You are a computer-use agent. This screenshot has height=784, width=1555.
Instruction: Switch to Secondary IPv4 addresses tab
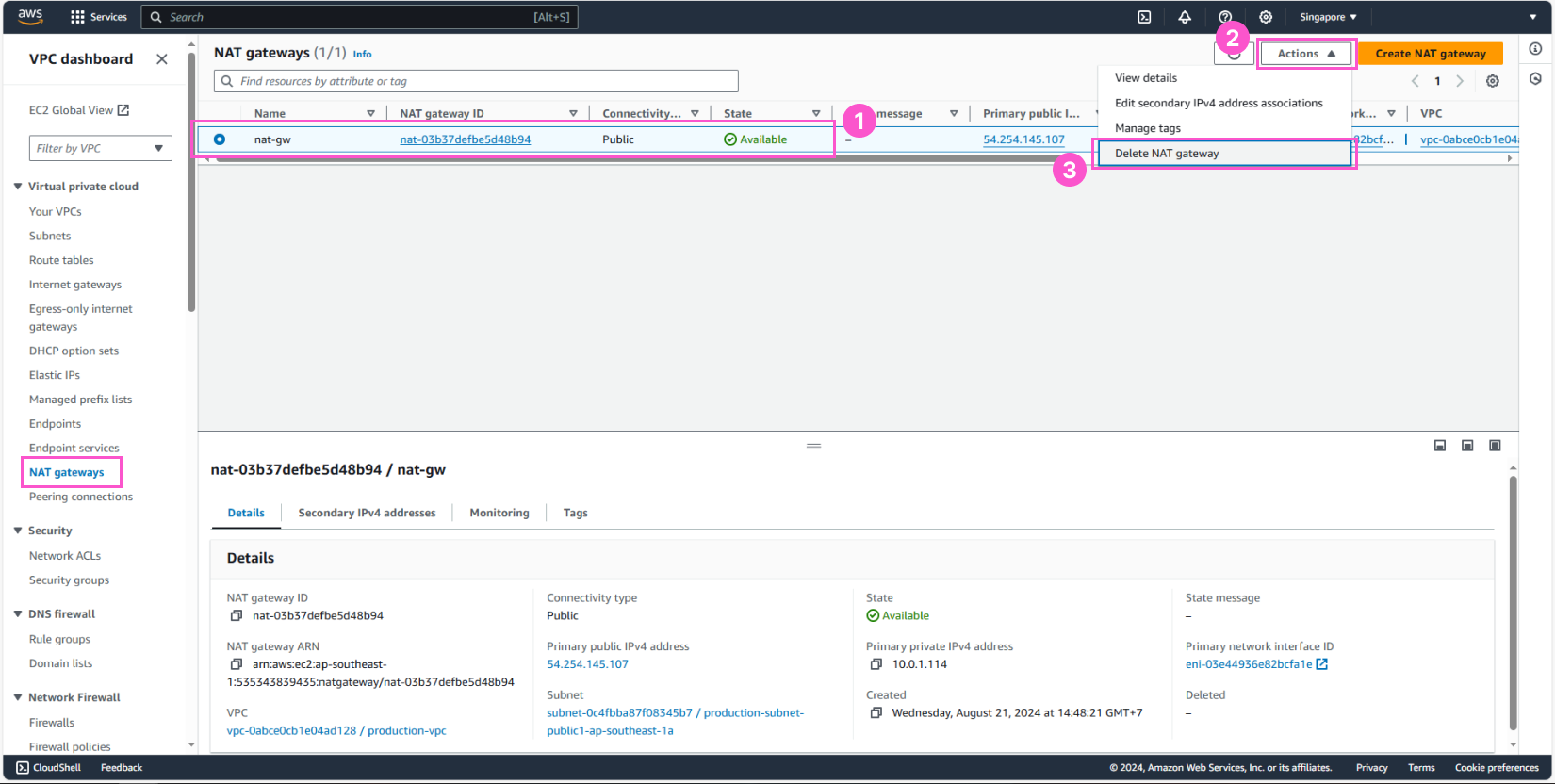tap(367, 513)
